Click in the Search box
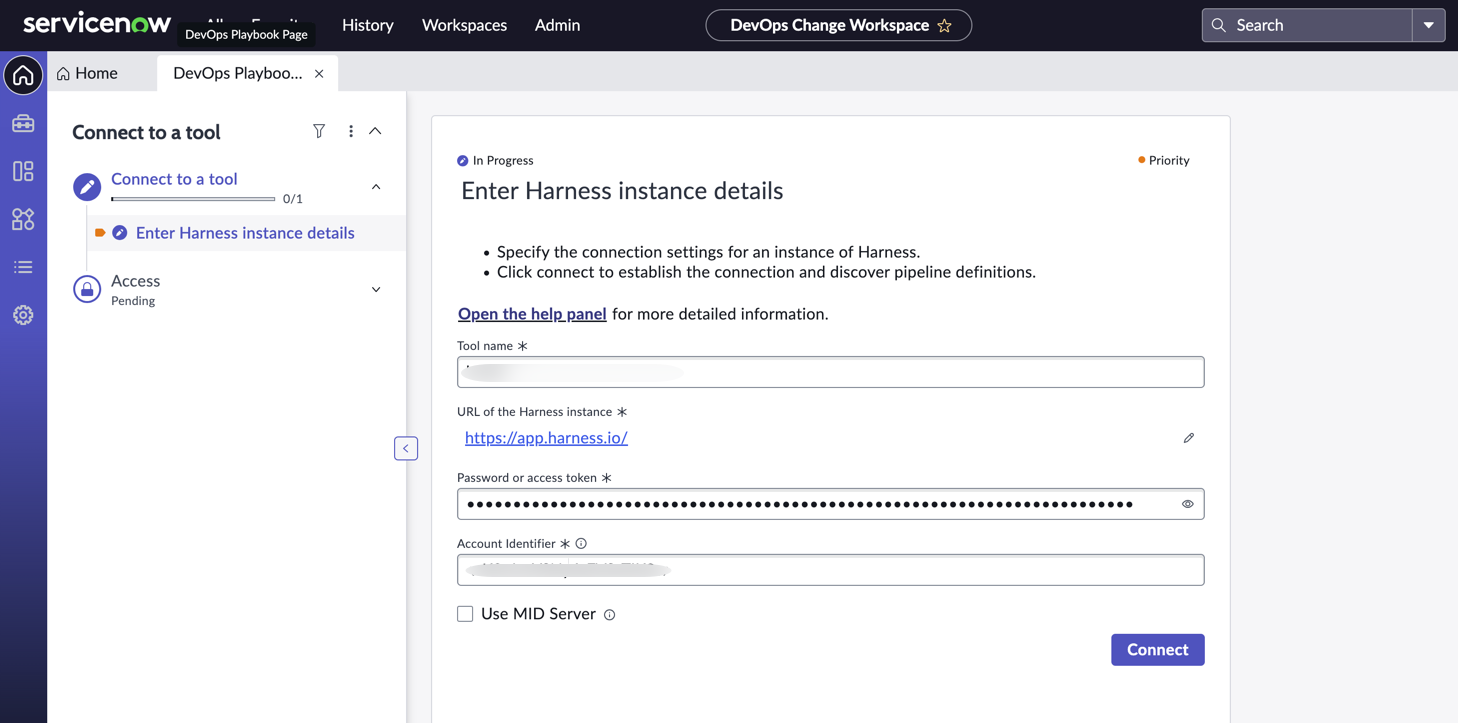1458x723 pixels. tap(1307, 25)
